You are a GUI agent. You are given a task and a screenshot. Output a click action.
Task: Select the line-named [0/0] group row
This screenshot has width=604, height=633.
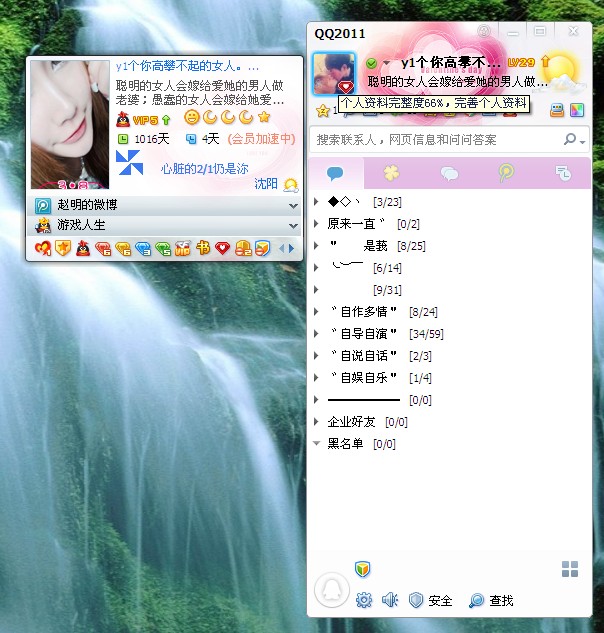pos(449,400)
